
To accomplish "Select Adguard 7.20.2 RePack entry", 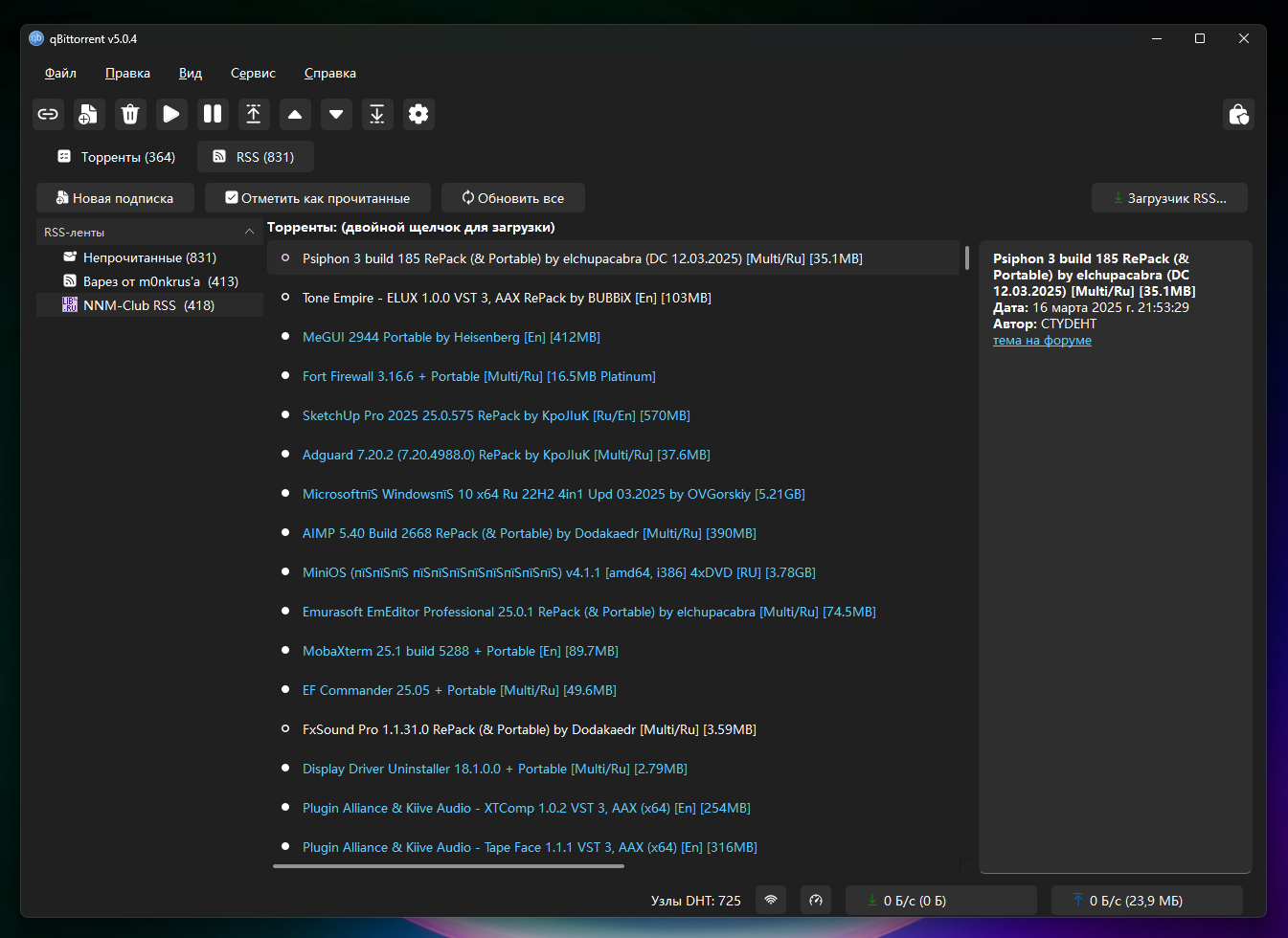I will 613,455.
